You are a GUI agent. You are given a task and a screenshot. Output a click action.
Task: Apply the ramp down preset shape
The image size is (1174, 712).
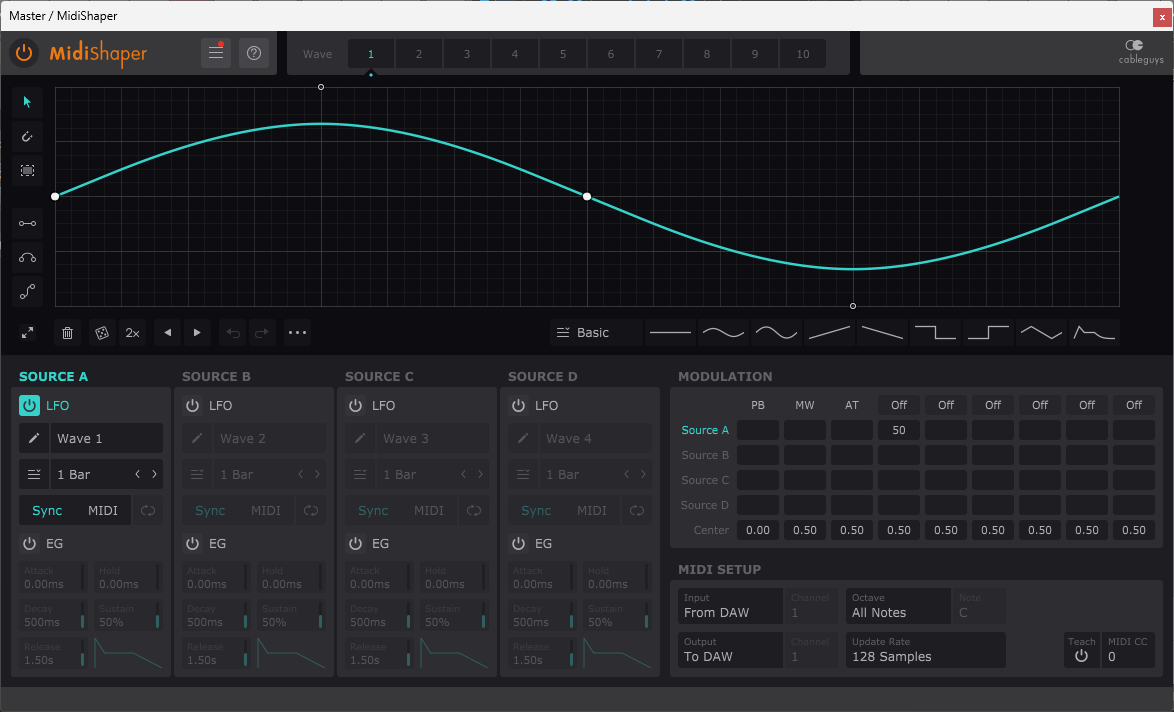coord(882,332)
